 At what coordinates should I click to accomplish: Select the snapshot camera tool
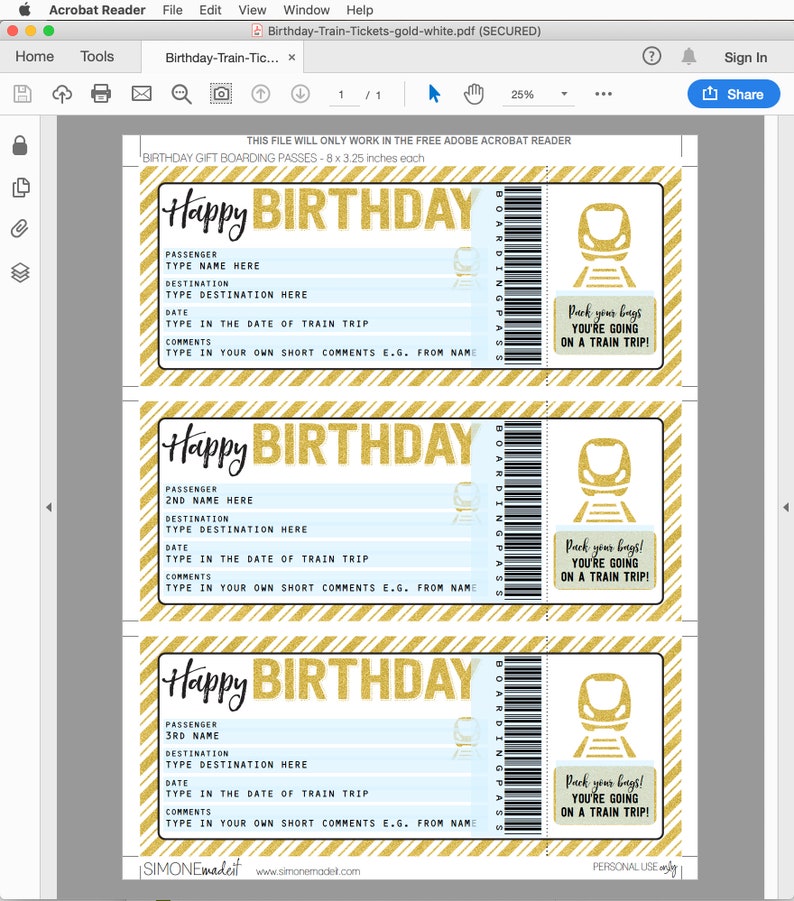tap(221, 94)
